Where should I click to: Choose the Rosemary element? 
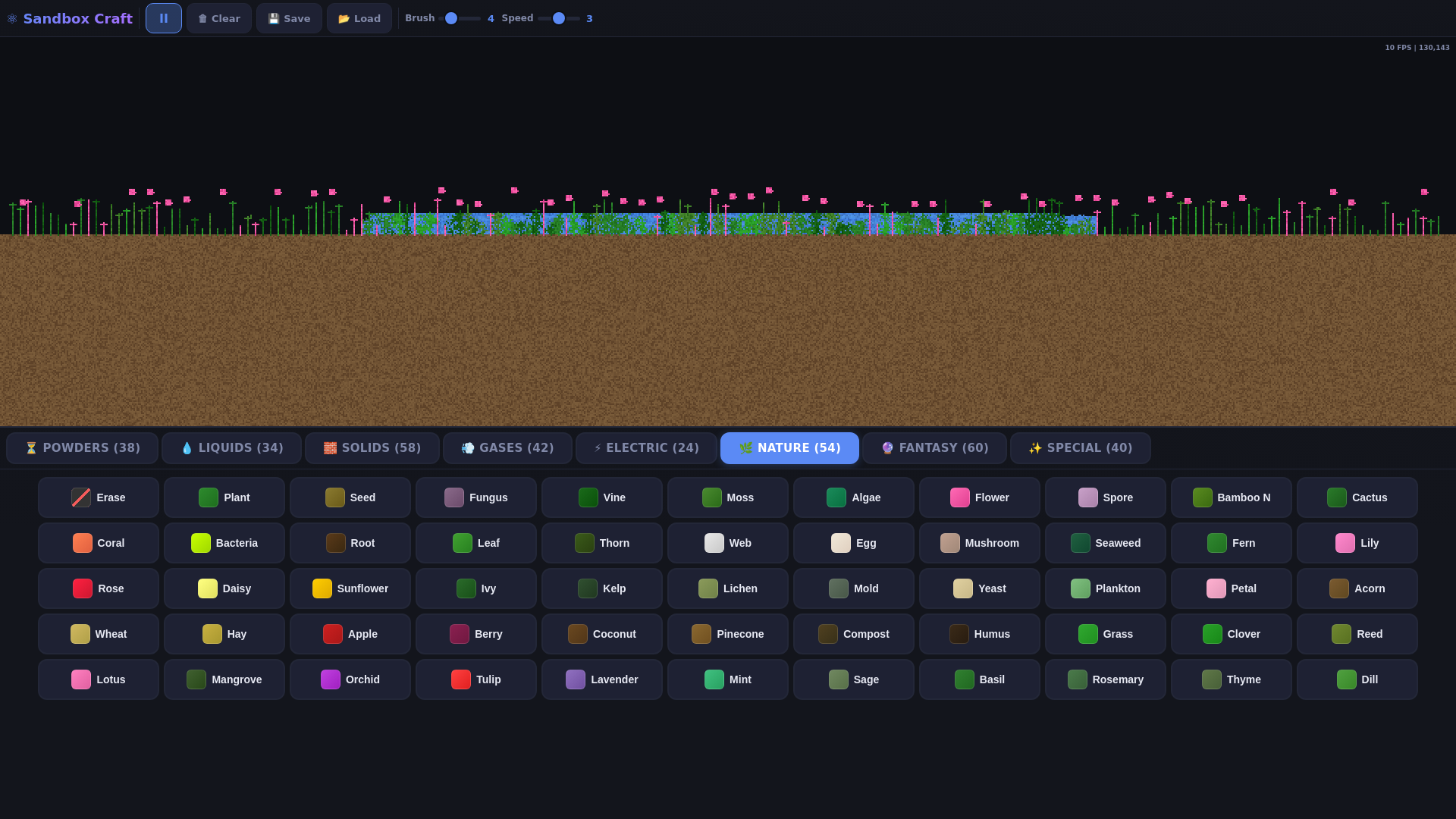[1106, 679]
